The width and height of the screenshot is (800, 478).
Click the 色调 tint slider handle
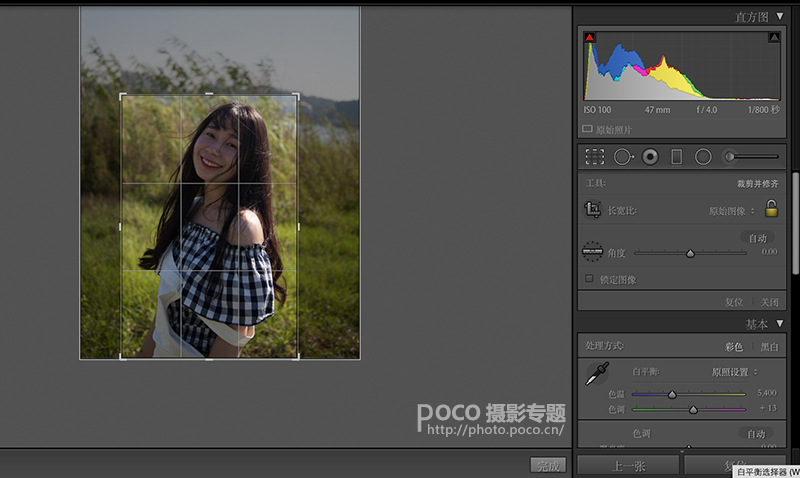[x=693, y=410]
